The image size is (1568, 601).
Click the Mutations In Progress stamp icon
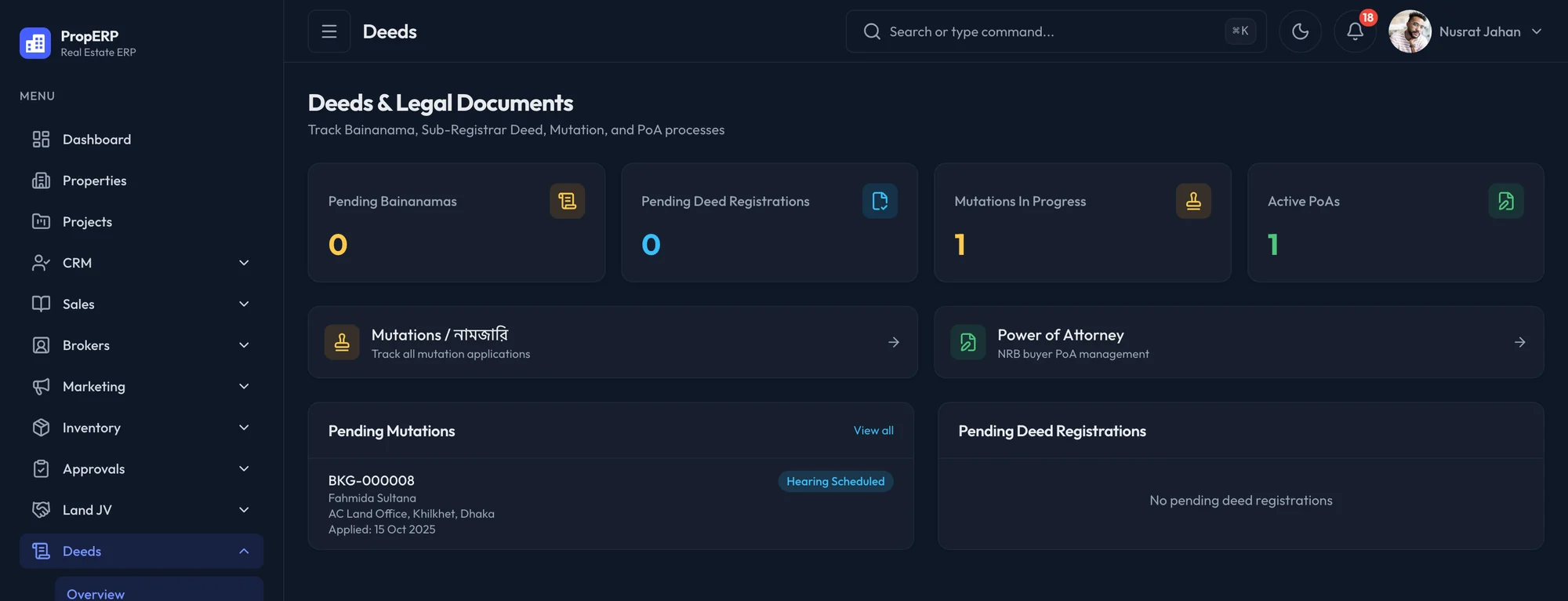pos(1193,201)
